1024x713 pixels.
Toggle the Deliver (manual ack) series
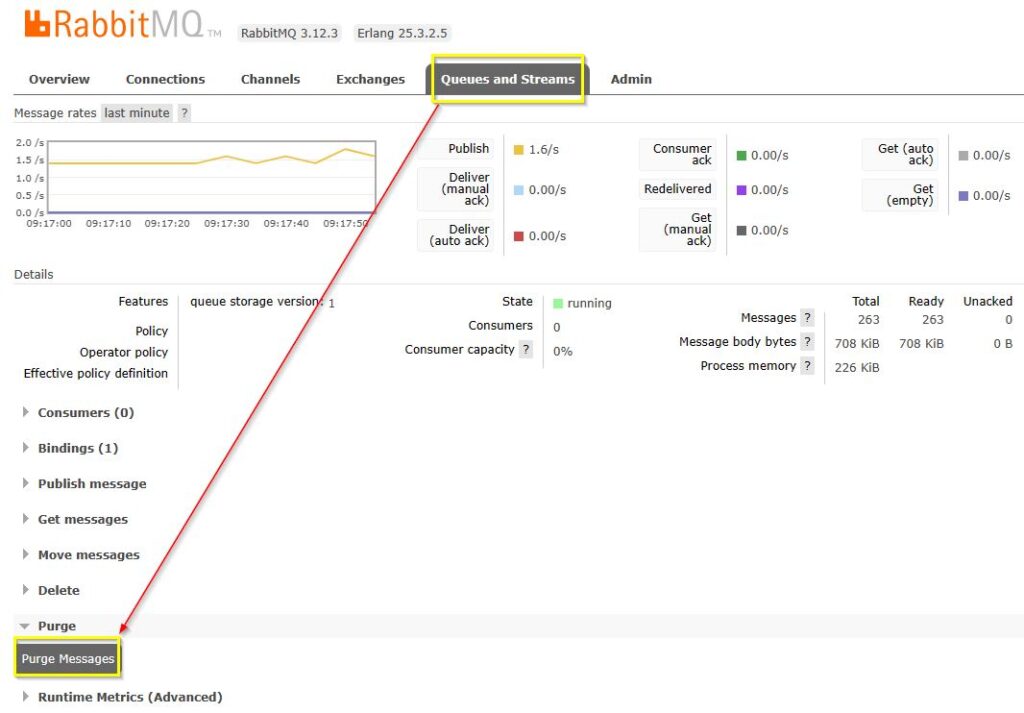point(455,189)
